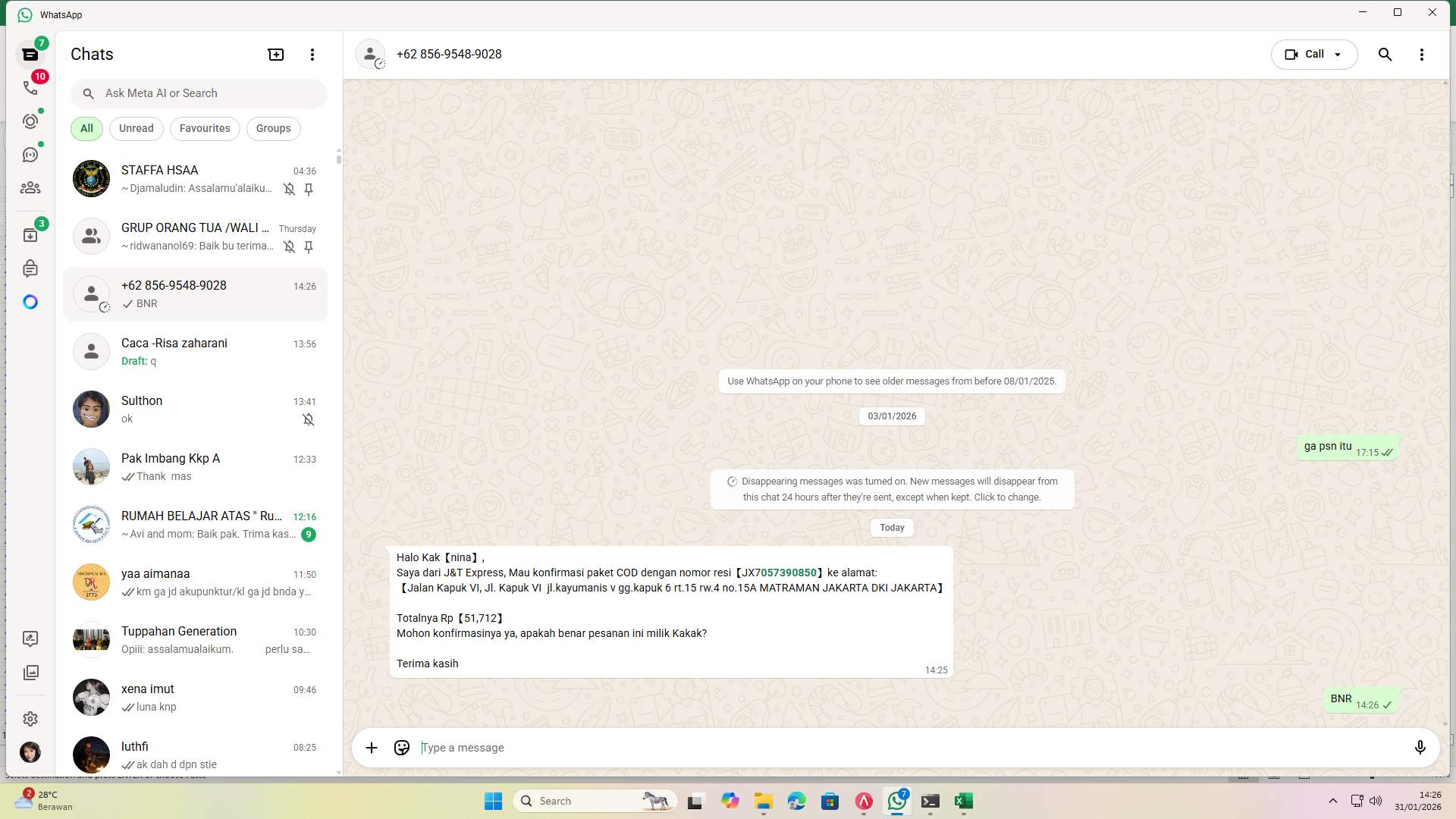Enable the Groups chats filter

pyautogui.click(x=273, y=128)
